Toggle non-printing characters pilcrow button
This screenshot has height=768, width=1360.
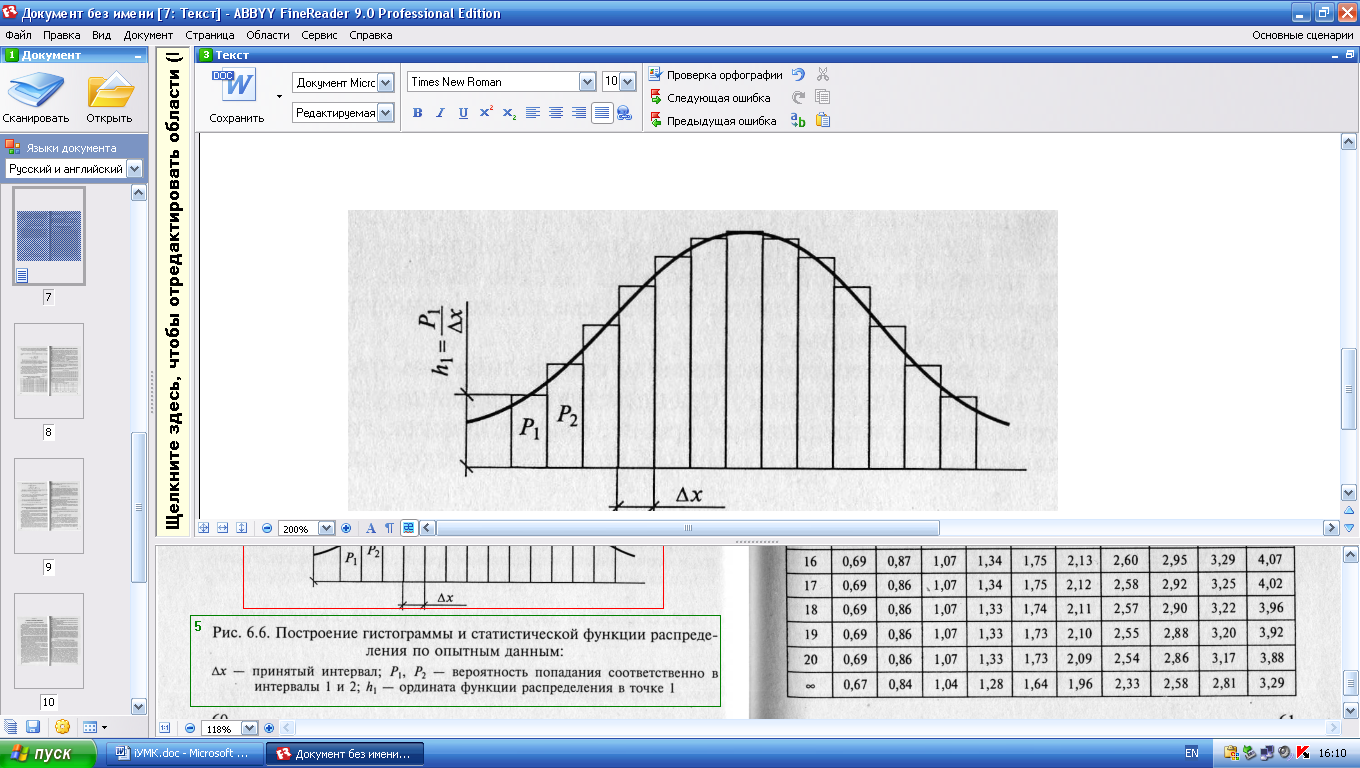tap(389, 528)
